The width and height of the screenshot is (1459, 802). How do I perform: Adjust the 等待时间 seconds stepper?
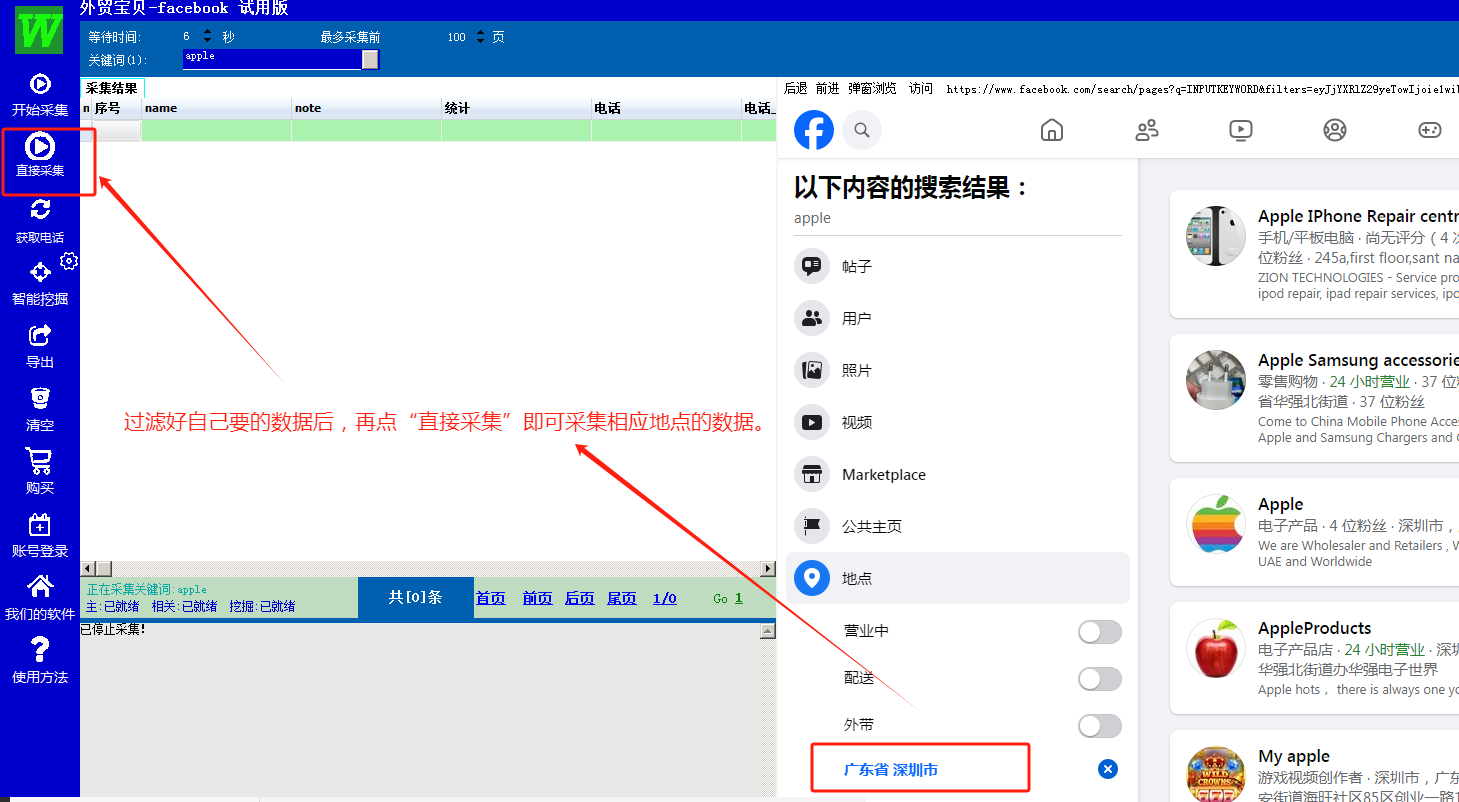(x=207, y=36)
